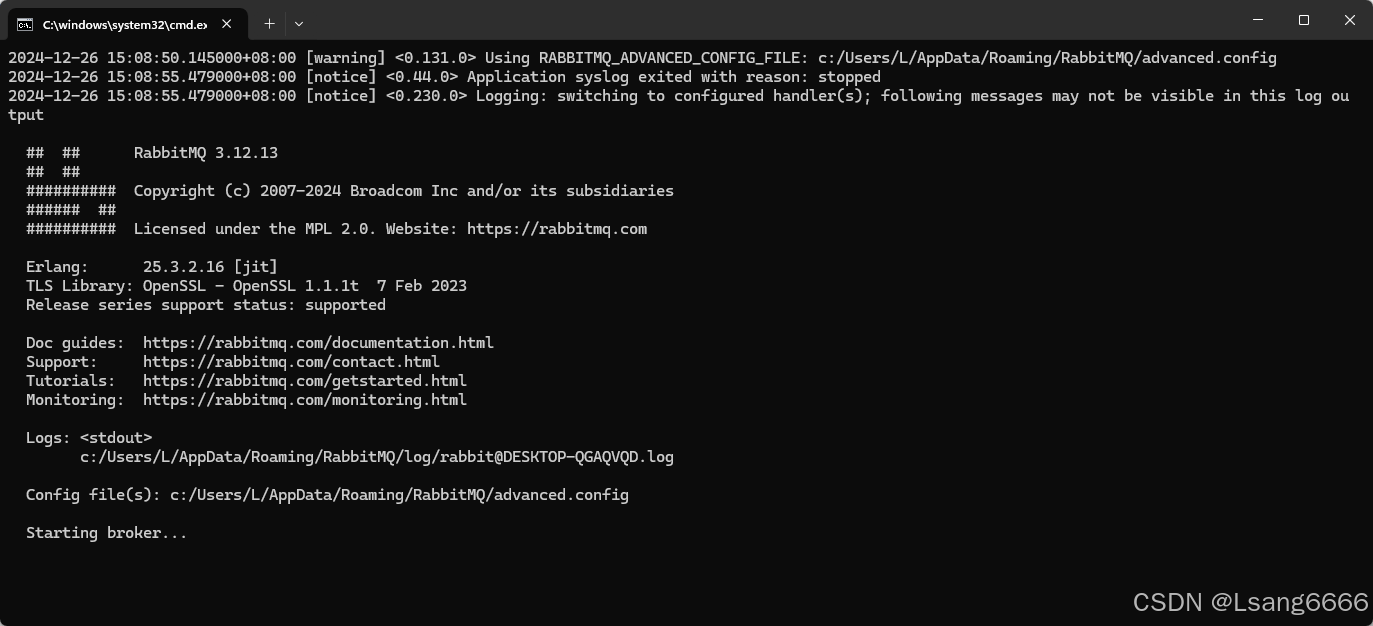Click the X icon on the cmd.exe tab

tap(226, 23)
